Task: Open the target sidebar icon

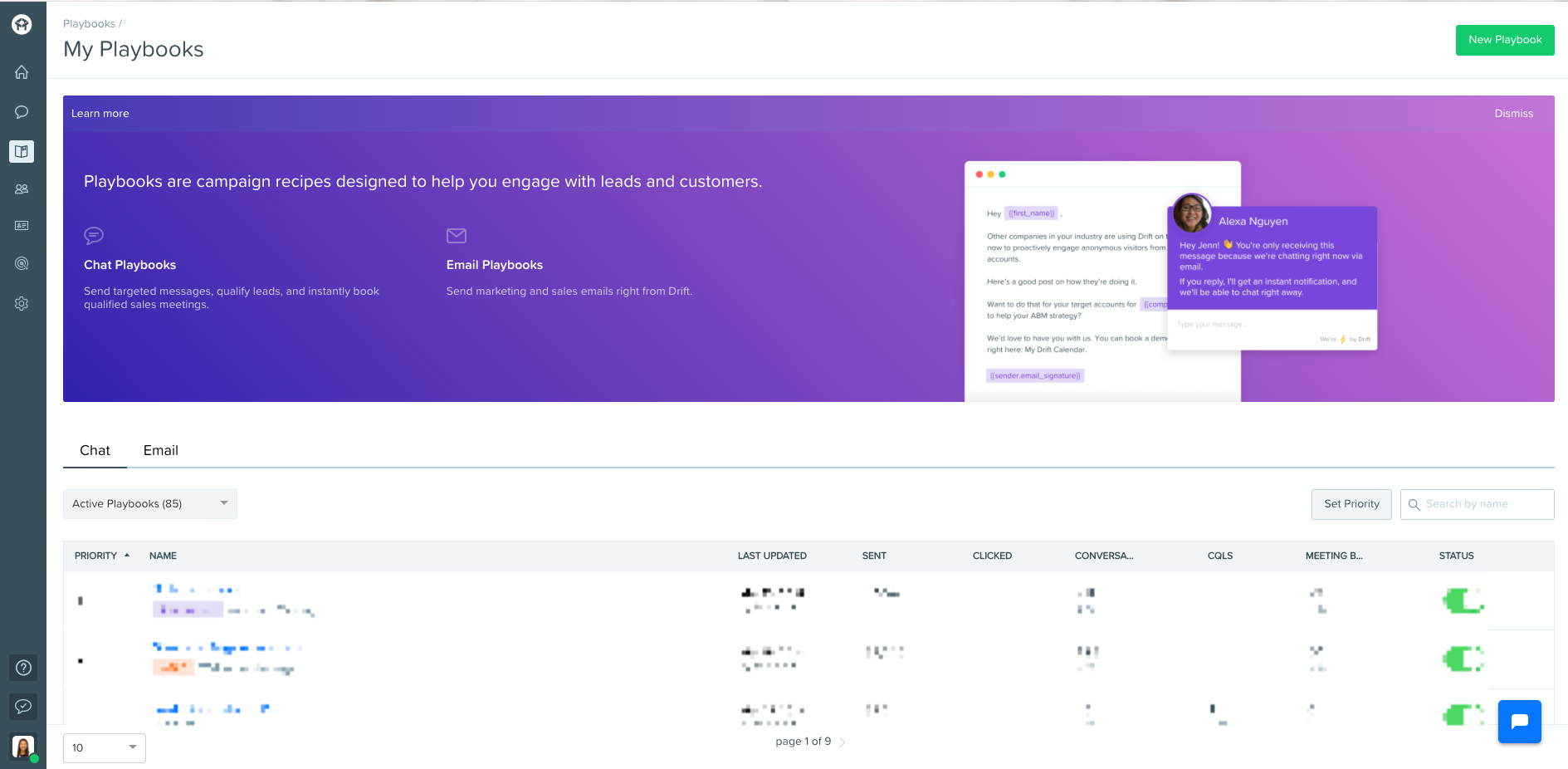Action: click(x=22, y=264)
